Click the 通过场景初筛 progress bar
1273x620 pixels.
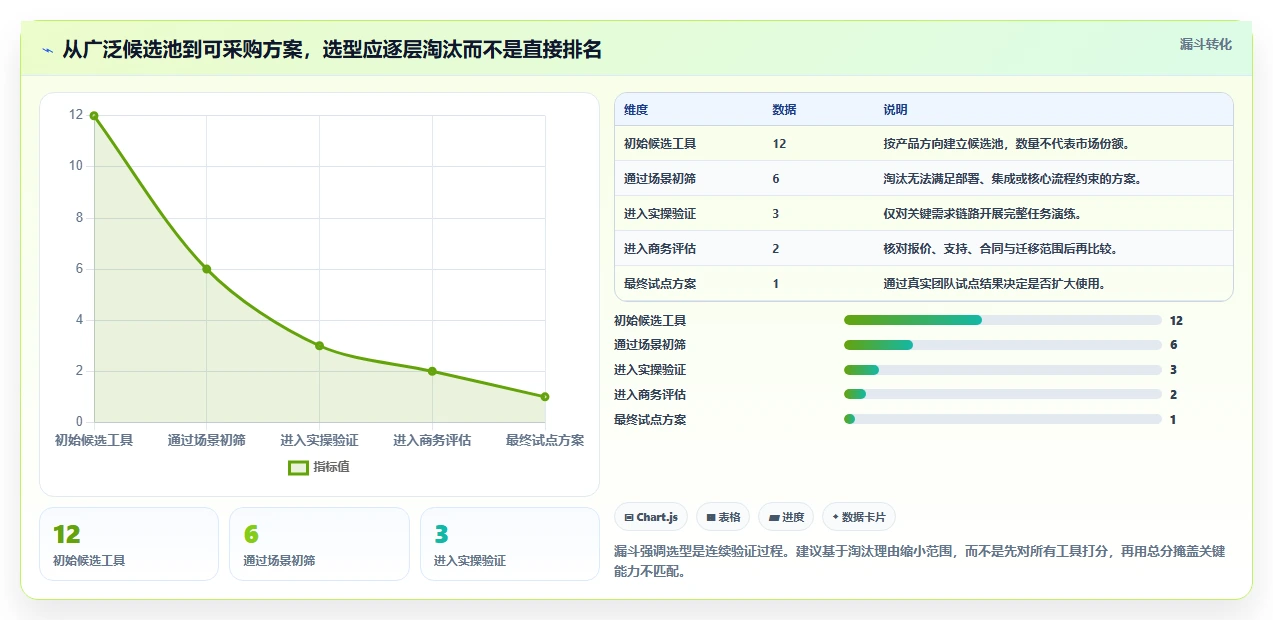tap(1003, 345)
